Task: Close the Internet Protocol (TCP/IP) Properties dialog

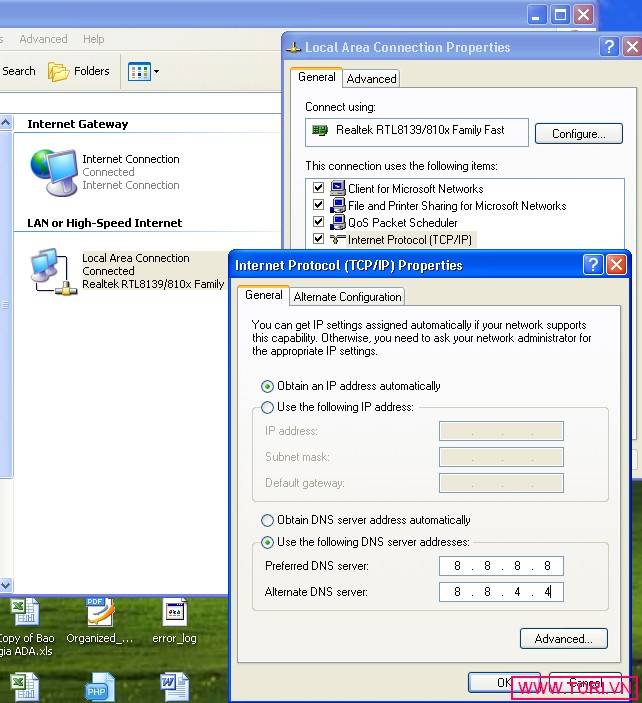Action: point(616,265)
